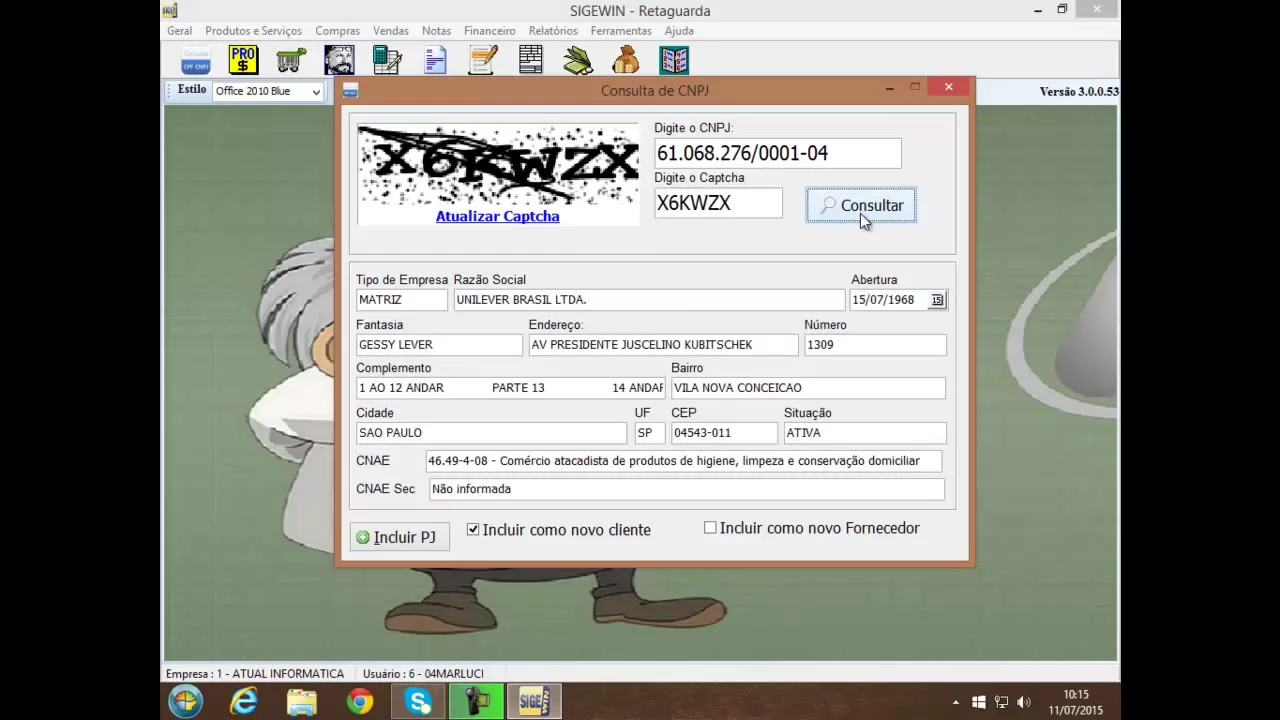Click the SIGEWIN title bar app icon

pos(170,10)
